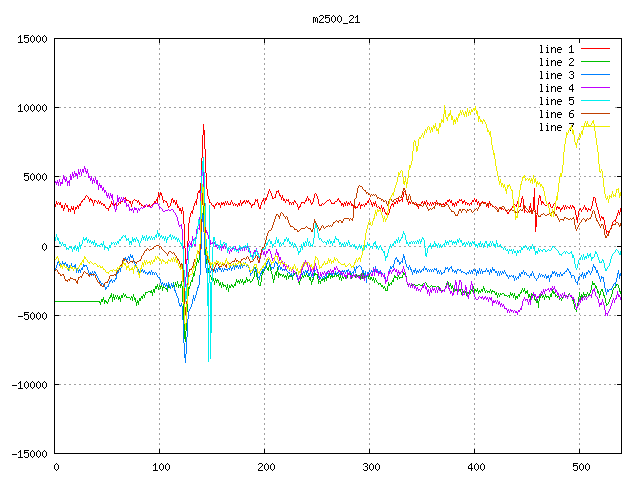The width and height of the screenshot is (640, 480).
Task: Click the 15000 label on the y-axis
Action: point(31,39)
